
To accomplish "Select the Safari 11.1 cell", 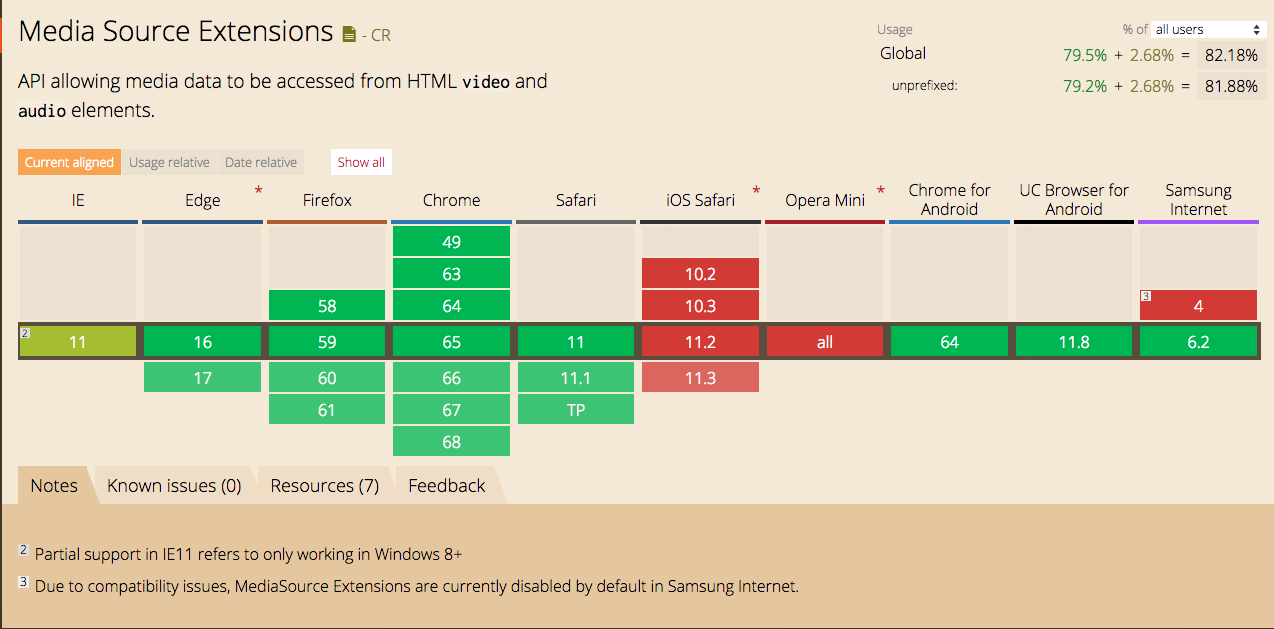I will 576,377.
